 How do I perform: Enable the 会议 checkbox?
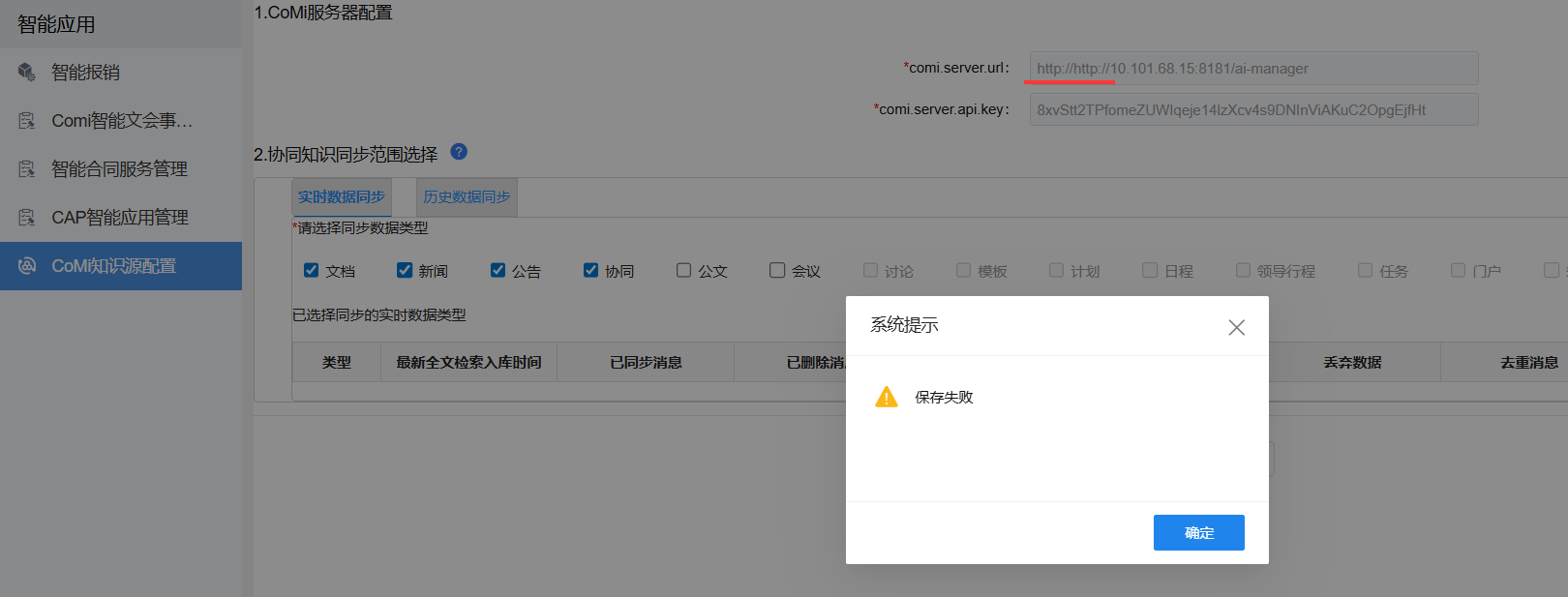(x=776, y=271)
